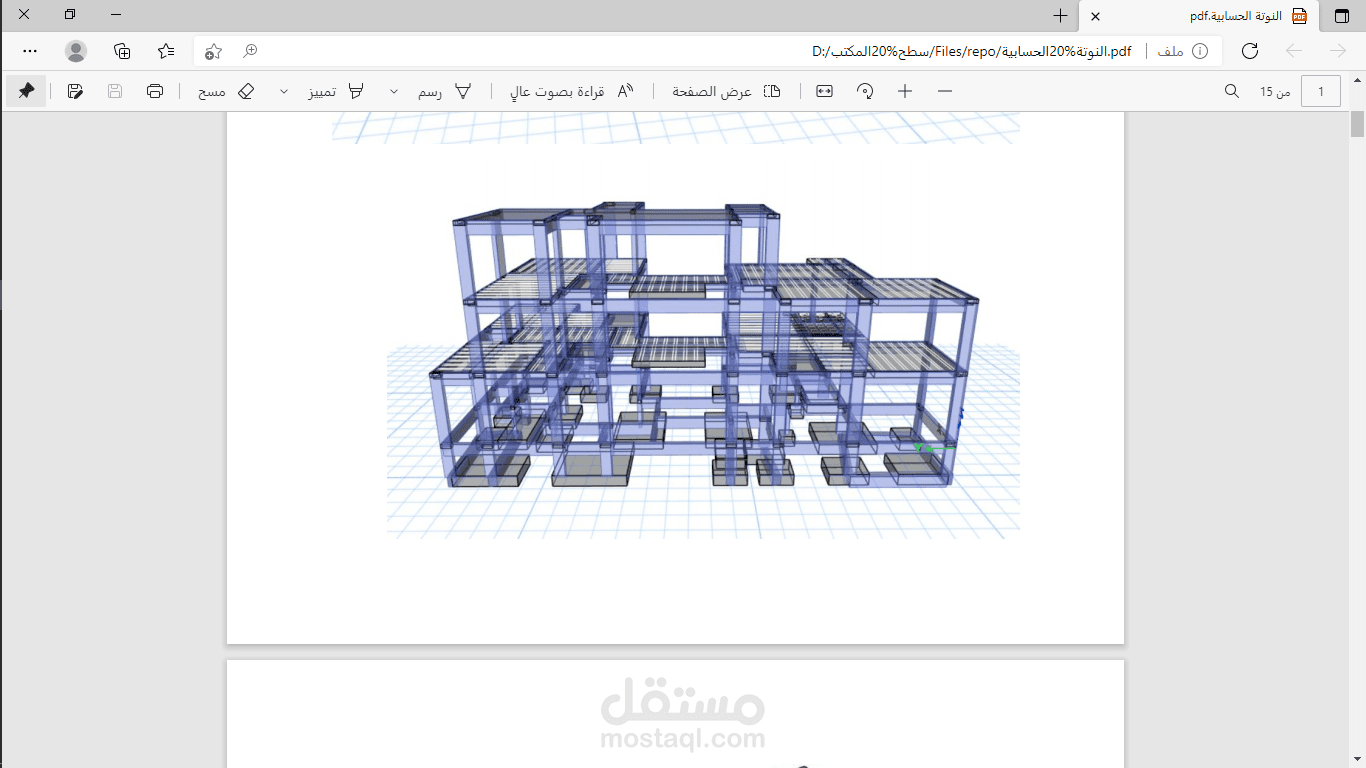Refresh the current page
The image size is (1366, 768).
tap(1250, 51)
